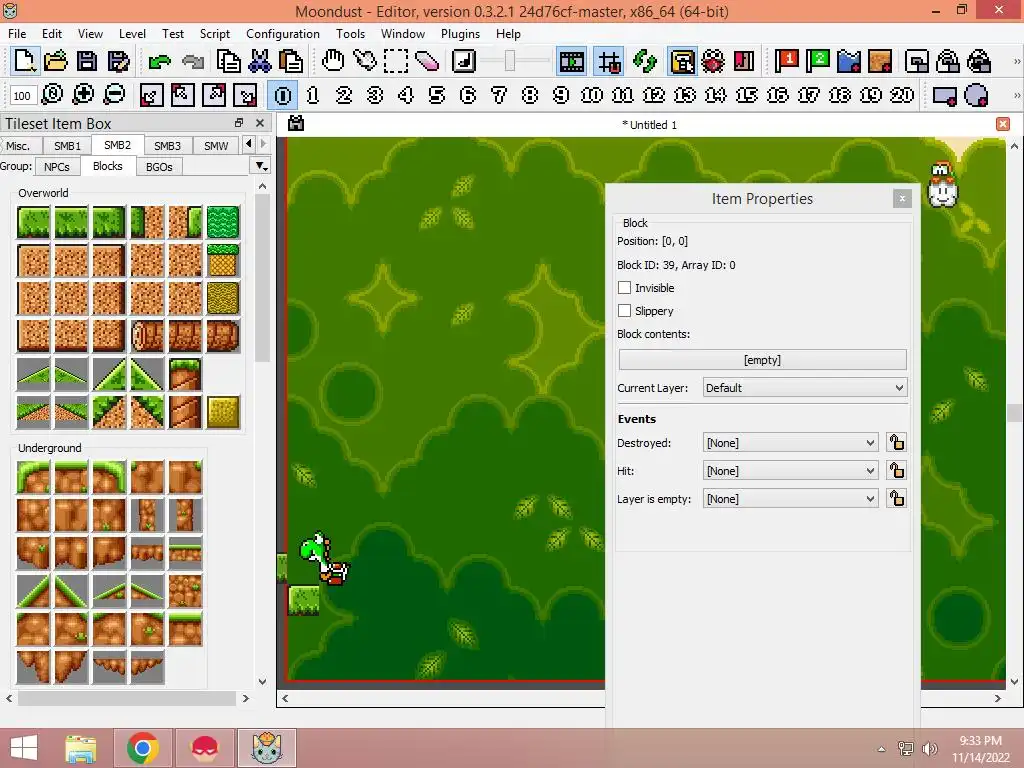Screen dimensions: 1024x768
Task: Toggle animation film-strip button
Action: (571, 62)
